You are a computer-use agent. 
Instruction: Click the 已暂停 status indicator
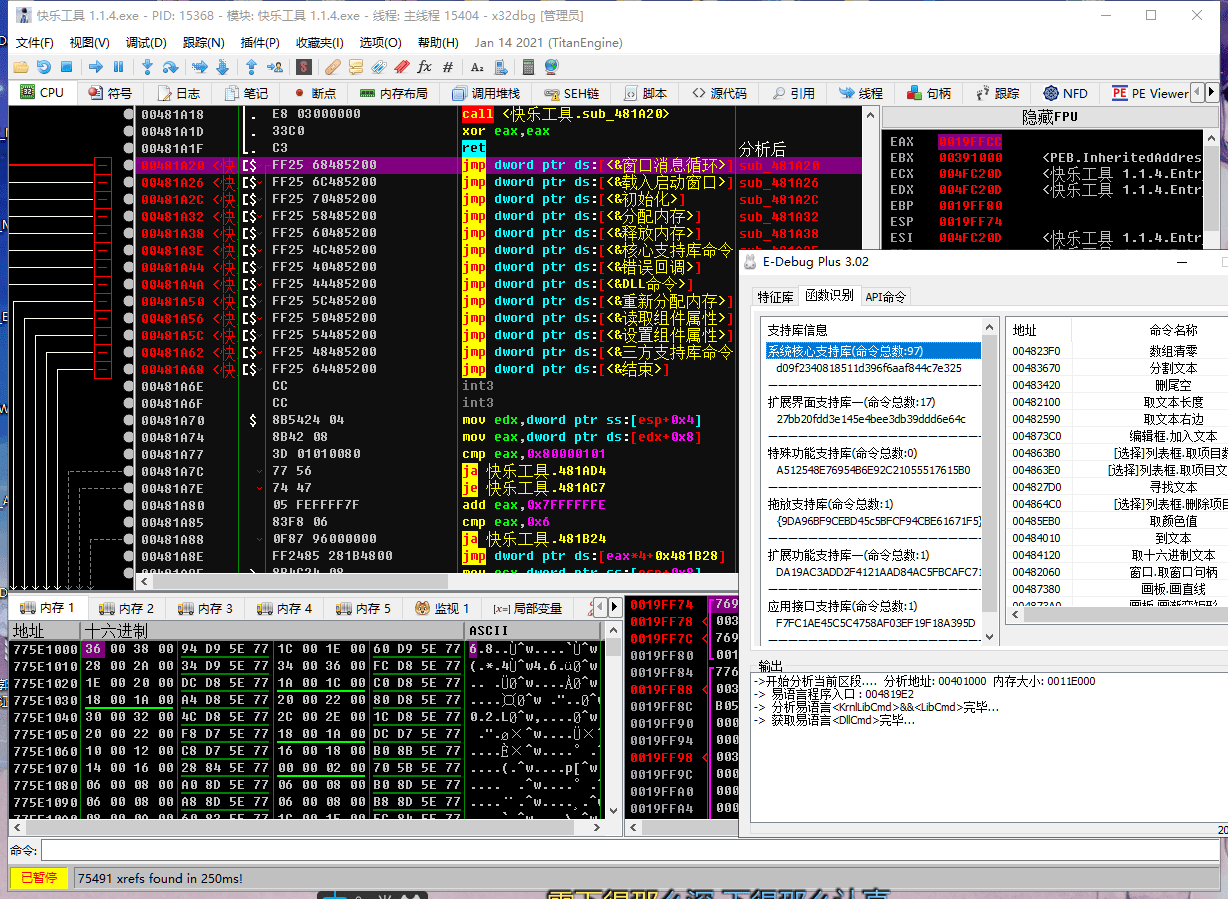point(39,878)
